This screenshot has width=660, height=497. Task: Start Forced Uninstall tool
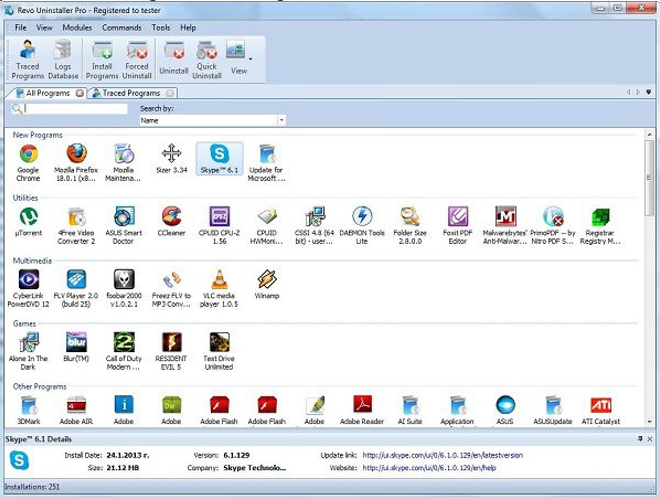[137, 59]
